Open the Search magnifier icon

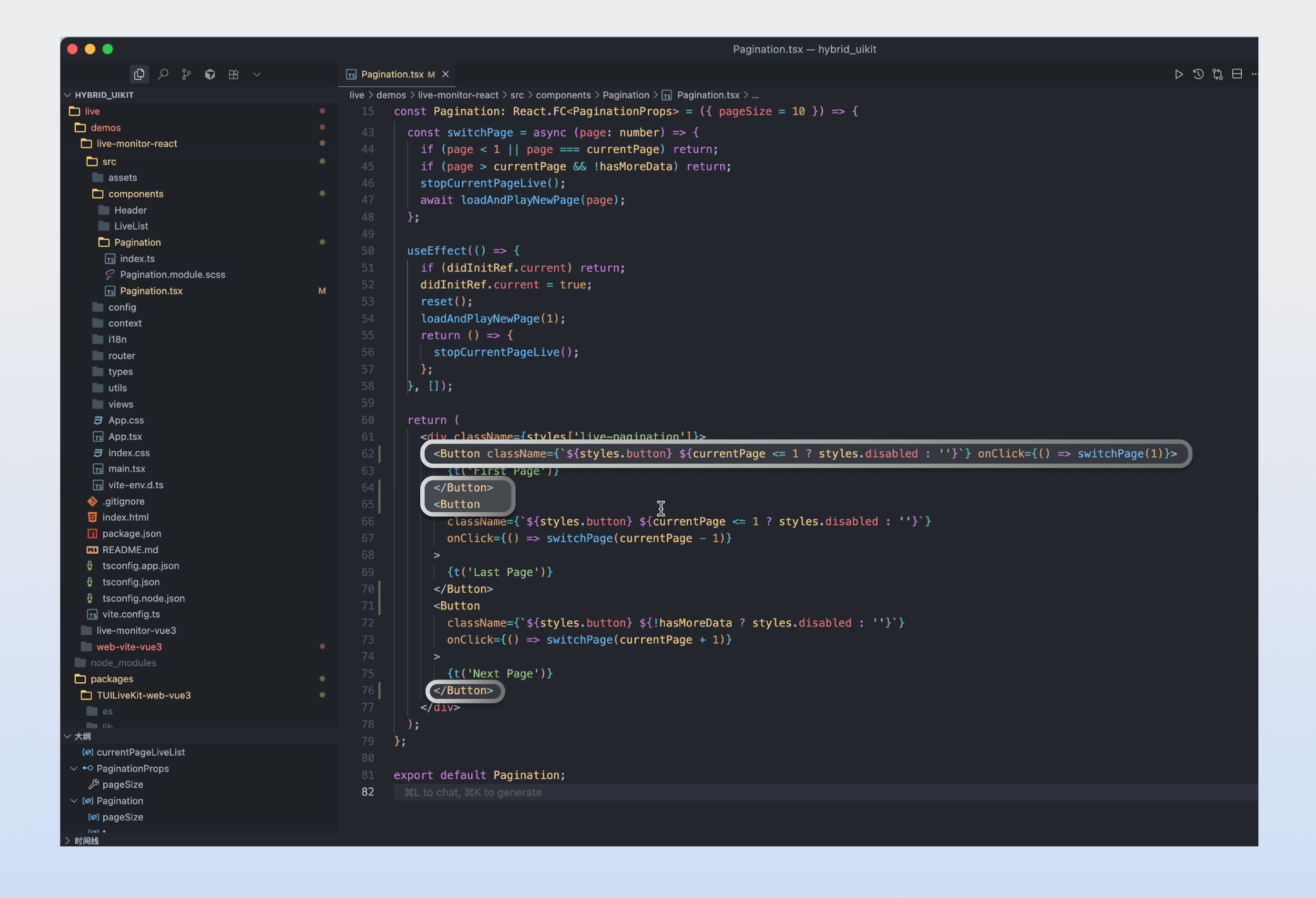pos(163,74)
